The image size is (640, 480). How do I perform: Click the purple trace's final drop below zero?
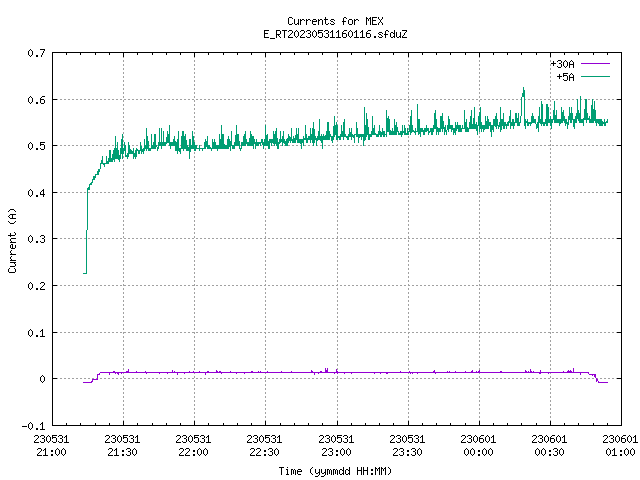coord(597,378)
